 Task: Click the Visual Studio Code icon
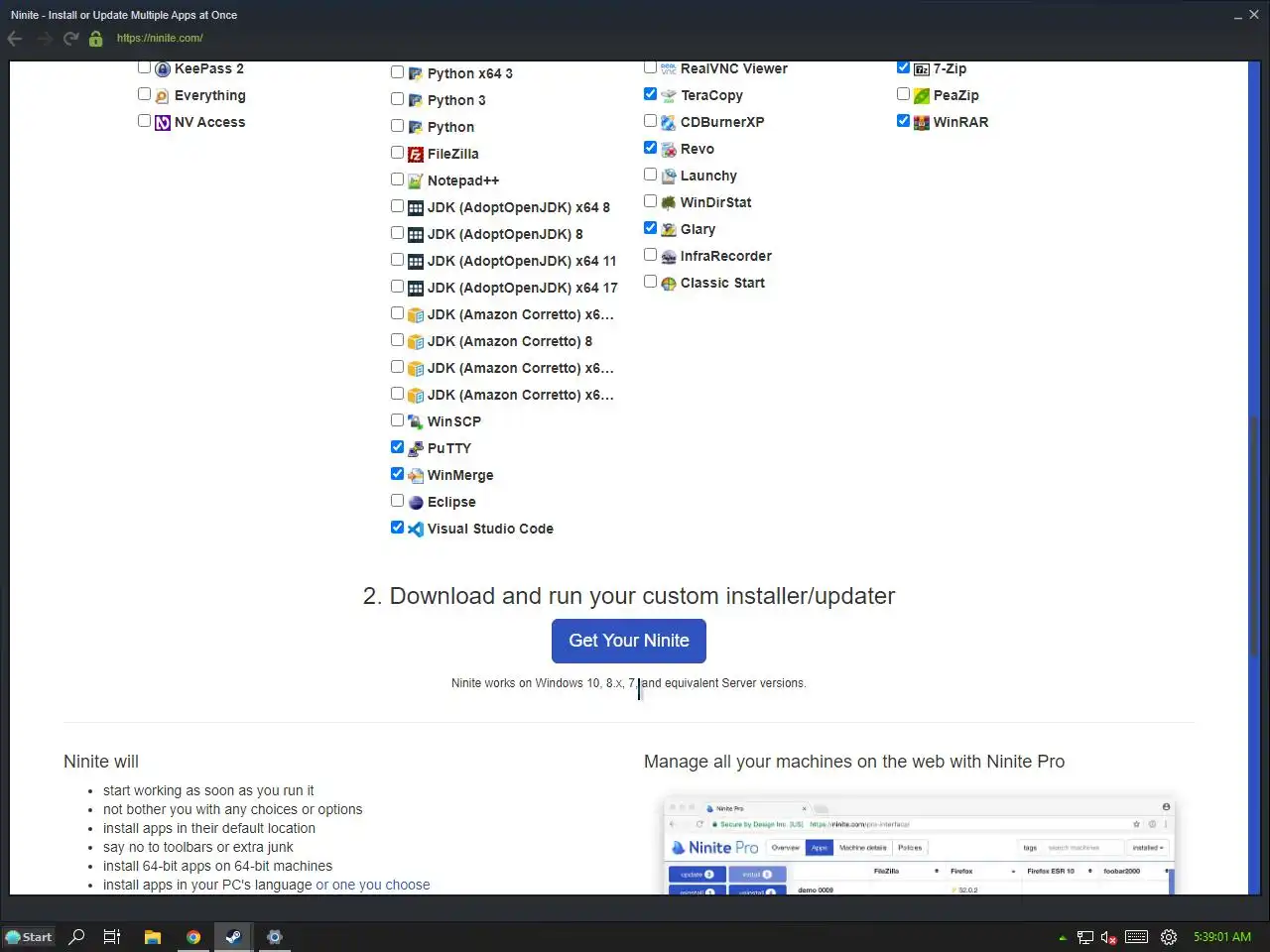click(x=416, y=530)
